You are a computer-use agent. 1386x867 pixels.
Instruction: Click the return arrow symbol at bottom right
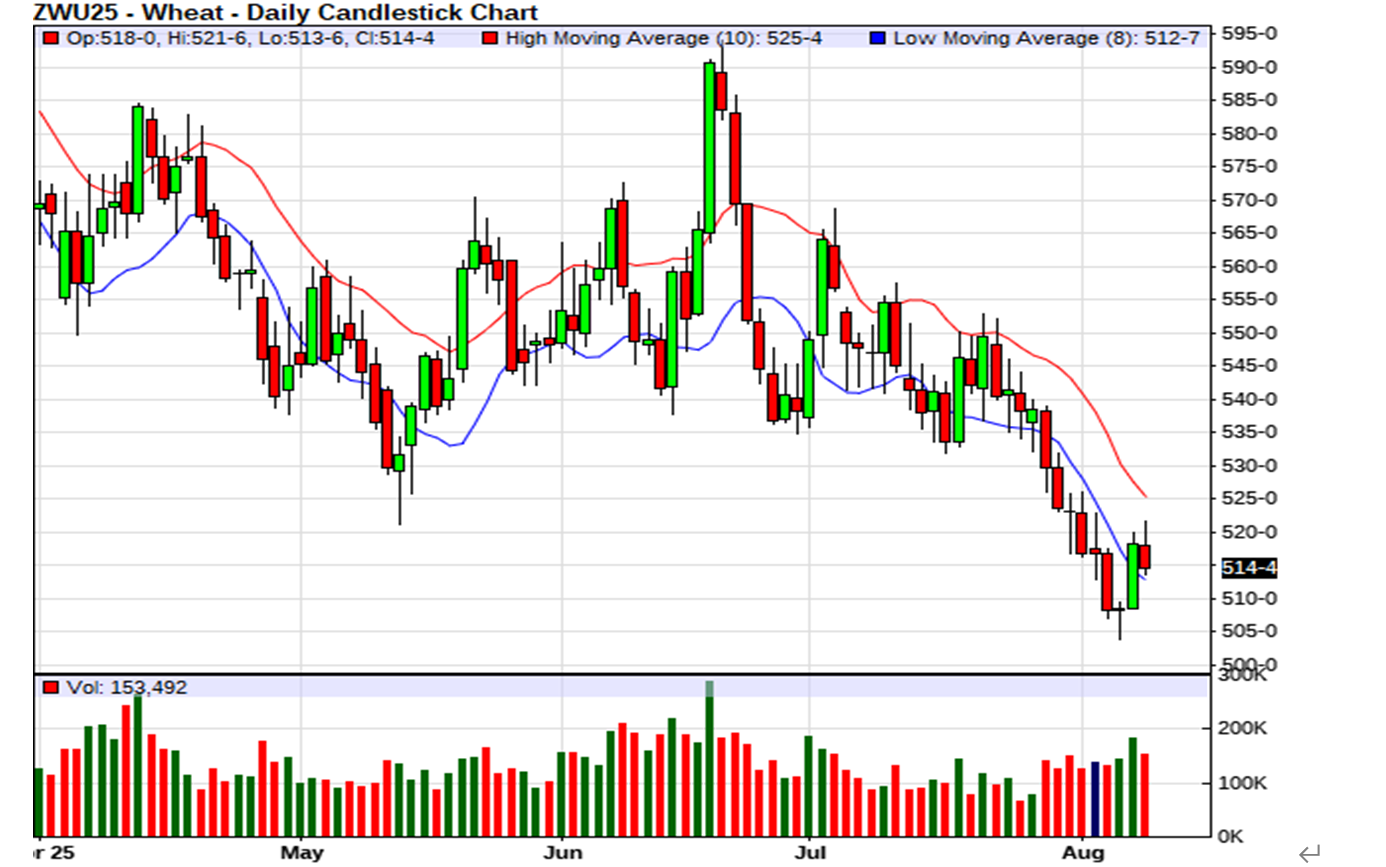[1310, 853]
